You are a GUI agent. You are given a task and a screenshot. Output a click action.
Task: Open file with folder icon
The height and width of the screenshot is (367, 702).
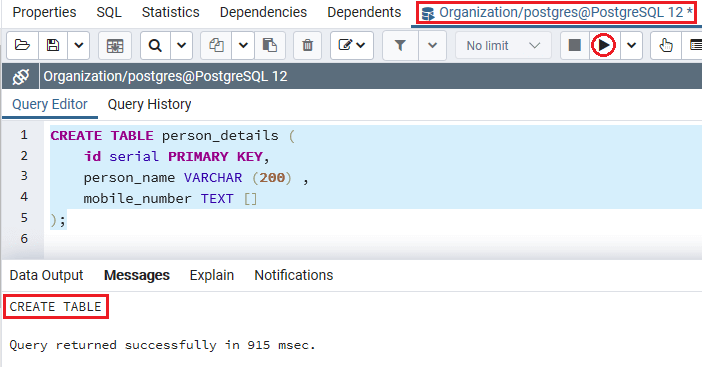(x=22, y=45)
